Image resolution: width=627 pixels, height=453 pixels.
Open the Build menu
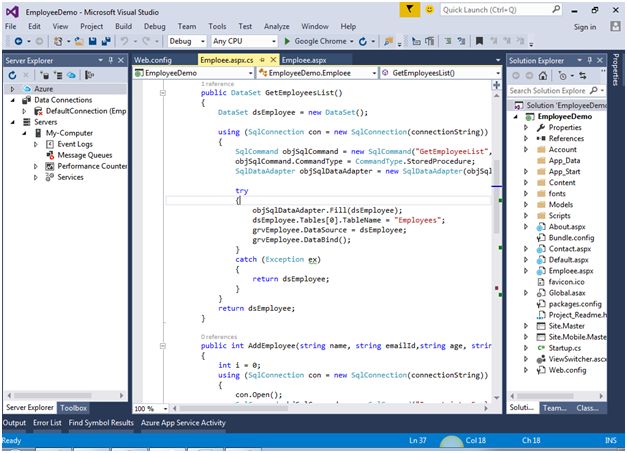123,26
